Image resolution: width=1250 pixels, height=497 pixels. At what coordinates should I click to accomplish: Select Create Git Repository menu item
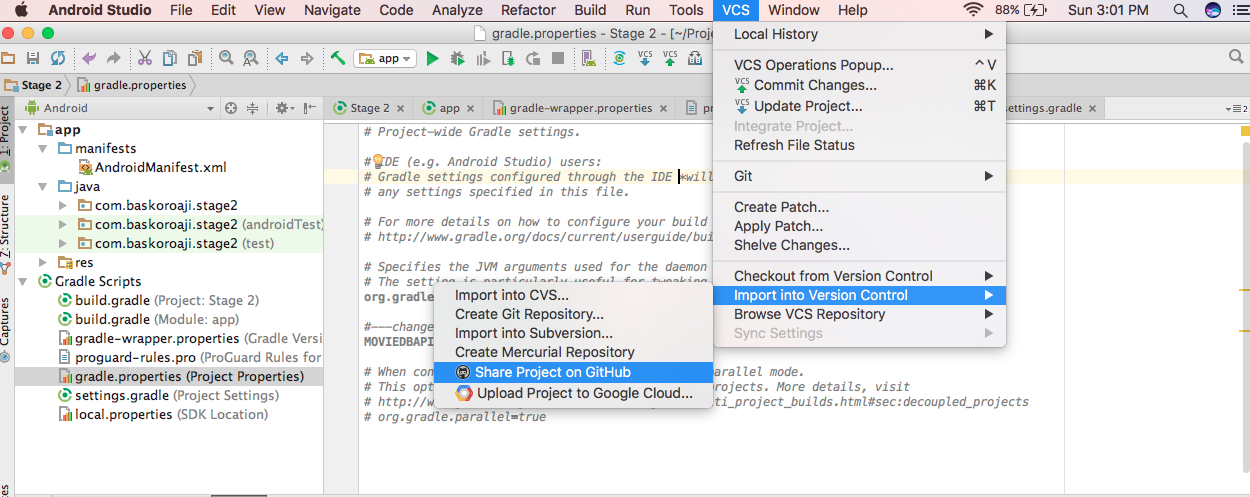click(573, 314)
